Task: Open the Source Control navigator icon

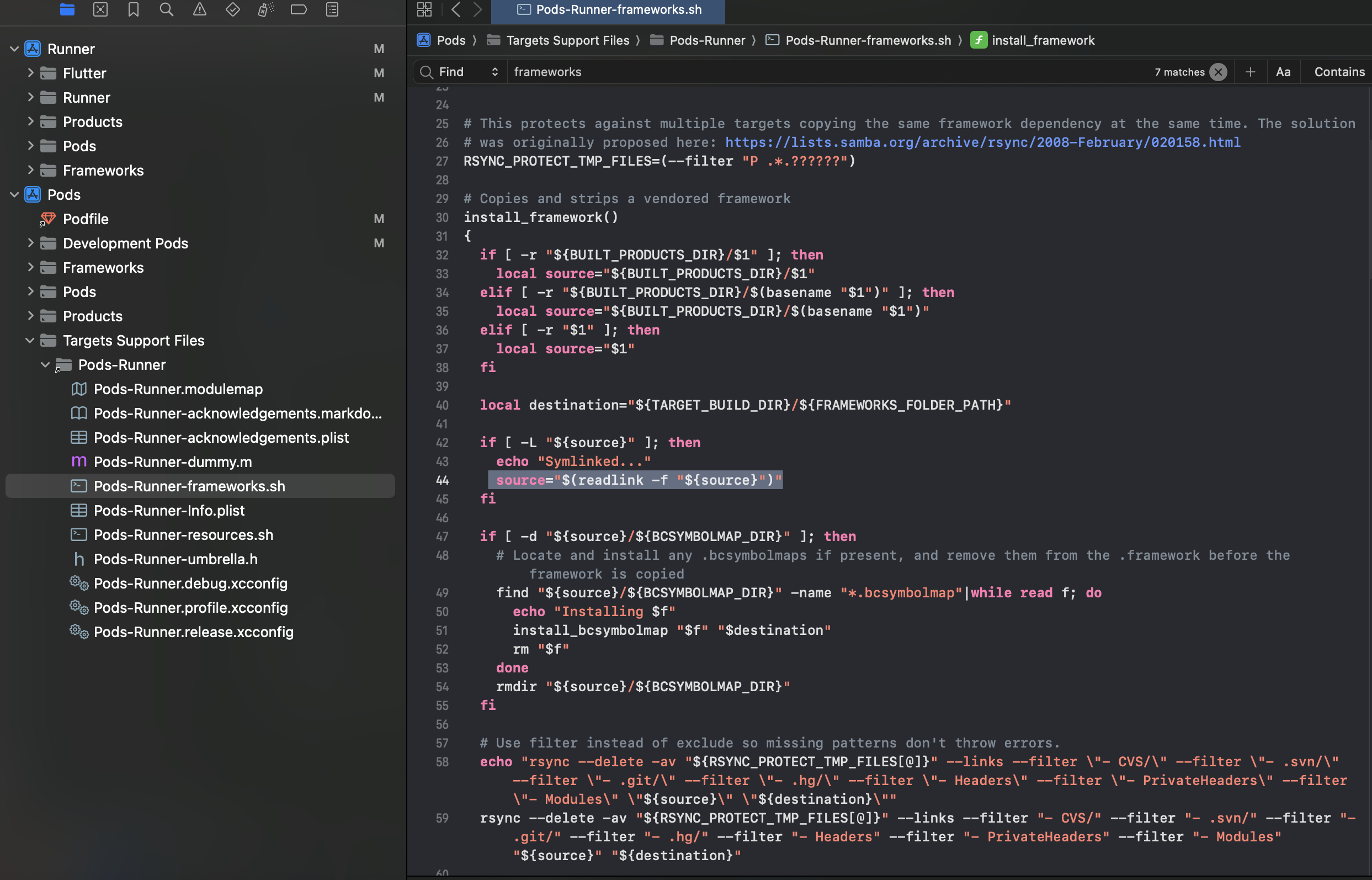Action: [100, 9]
